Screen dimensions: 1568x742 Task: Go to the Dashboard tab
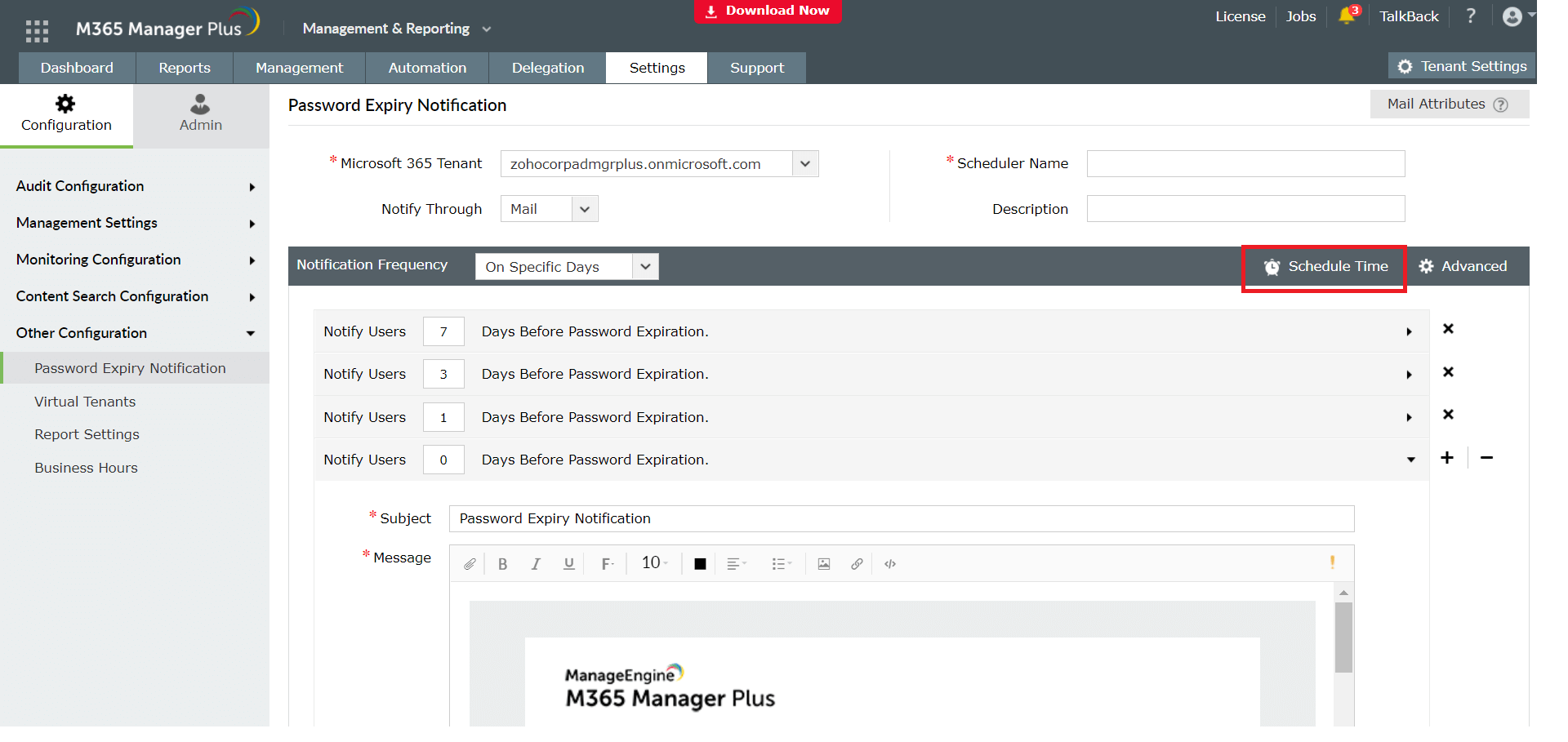77,68
